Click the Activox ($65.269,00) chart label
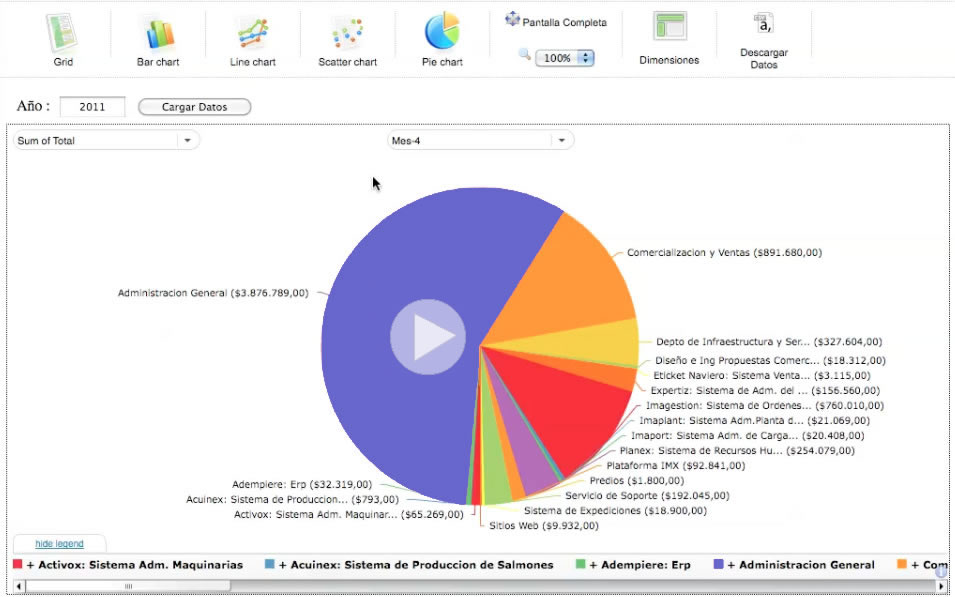This screenshot has height=597, width=955. pos(349,515)
